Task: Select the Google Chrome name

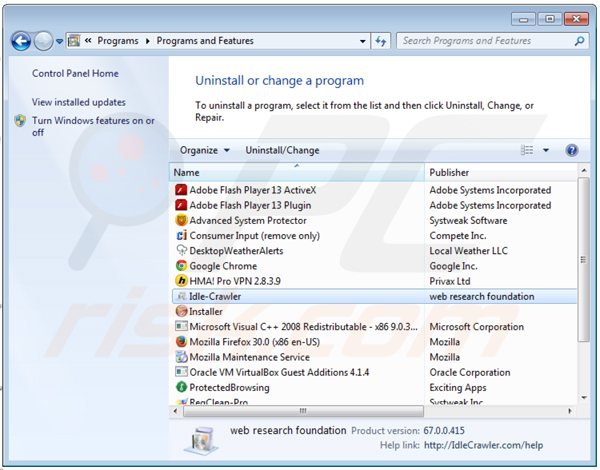Action: 223,266
